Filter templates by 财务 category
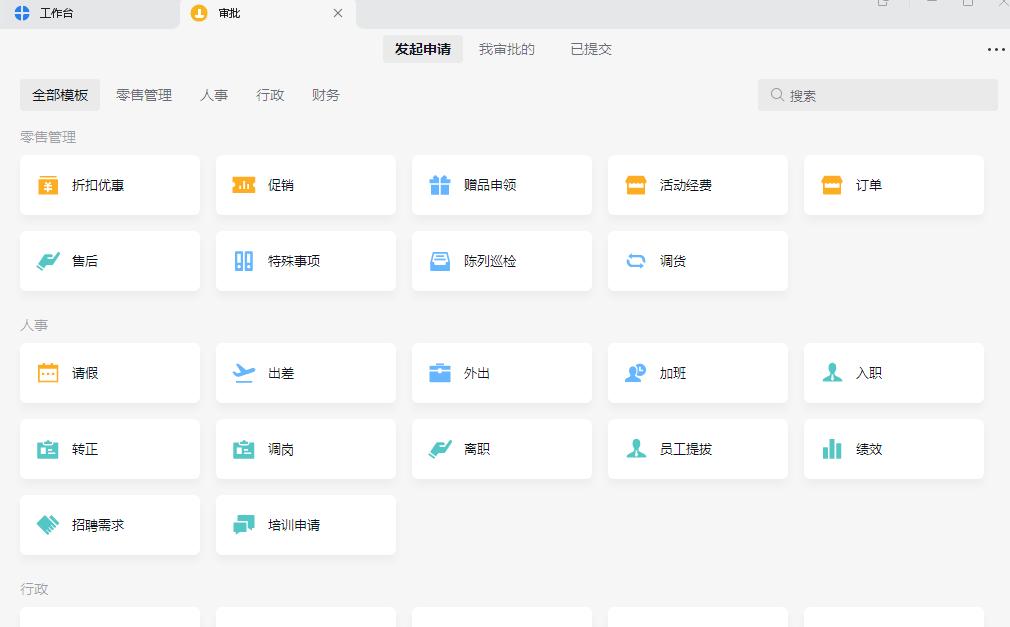 (x=325, y=95)
